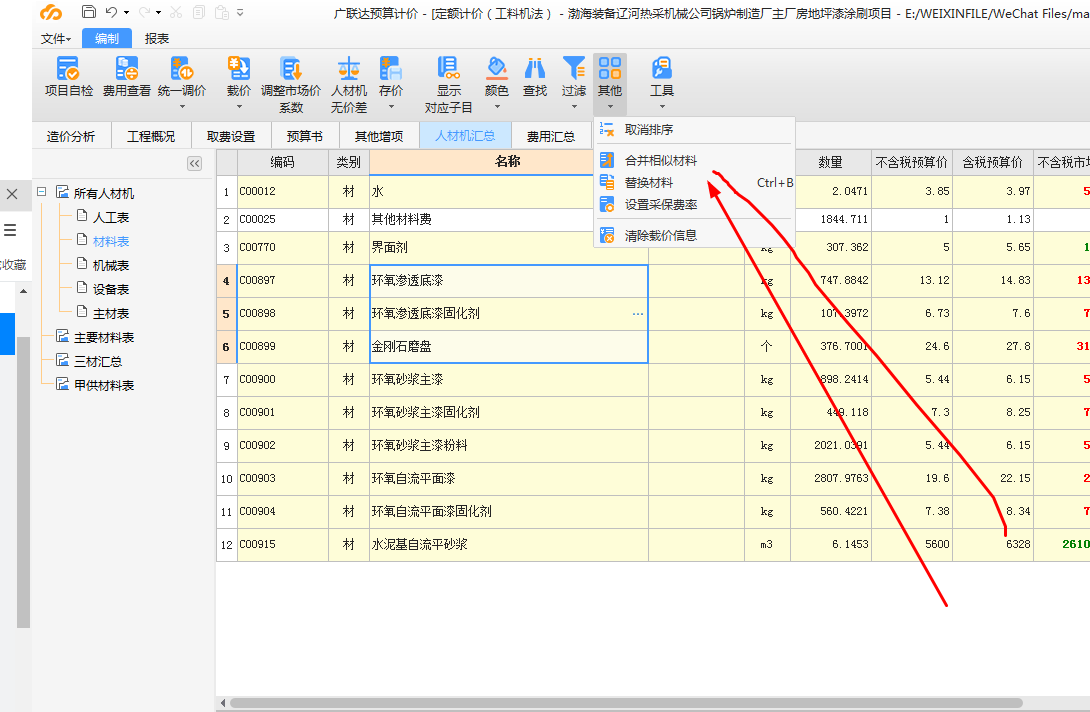Image resolution: width=1090 pixels, height=712 pixels.
Task: Open the 工程概况 tab
Action: click(x=151, y=136)
